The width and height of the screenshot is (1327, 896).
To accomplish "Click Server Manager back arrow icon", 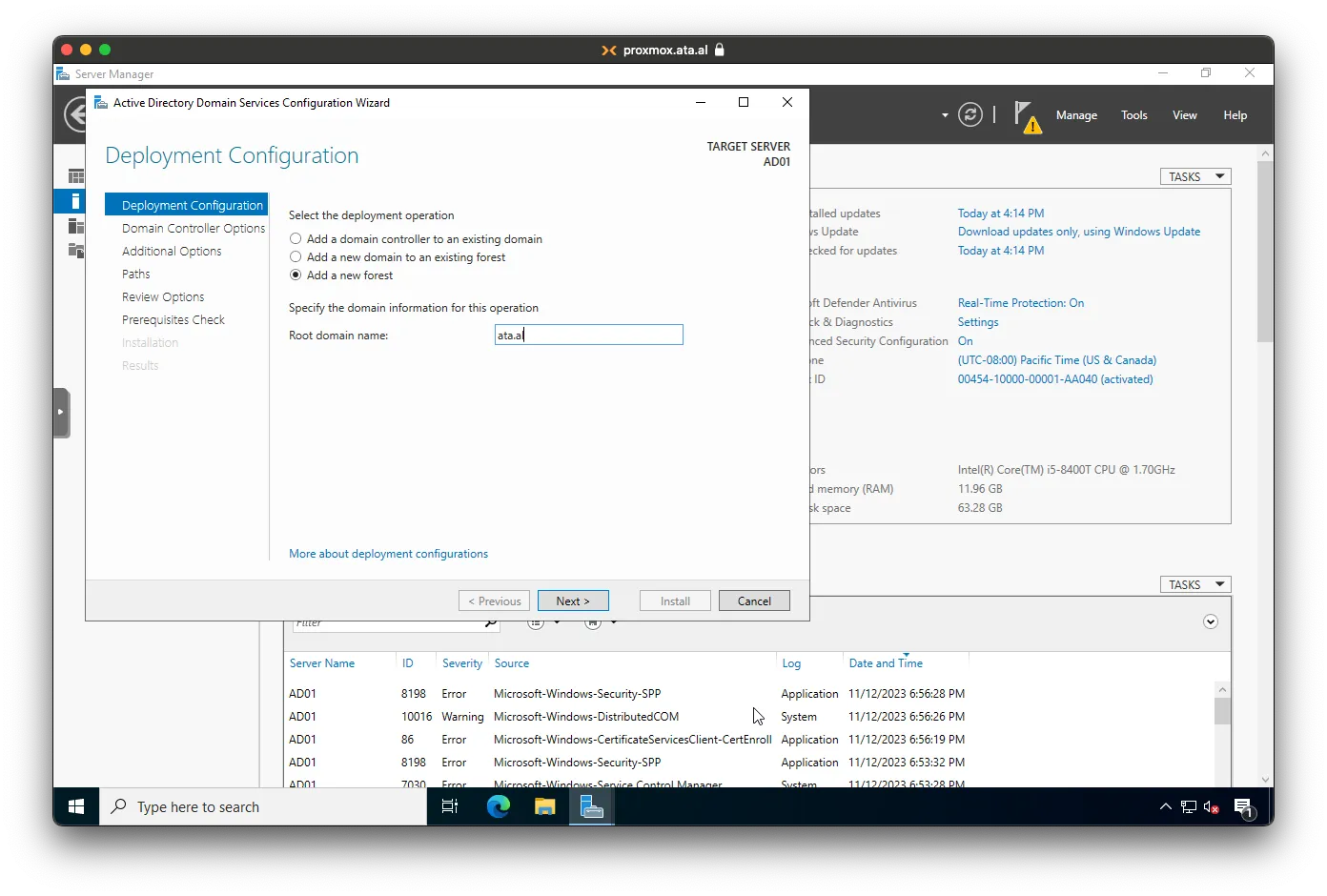I will (75, 115).
